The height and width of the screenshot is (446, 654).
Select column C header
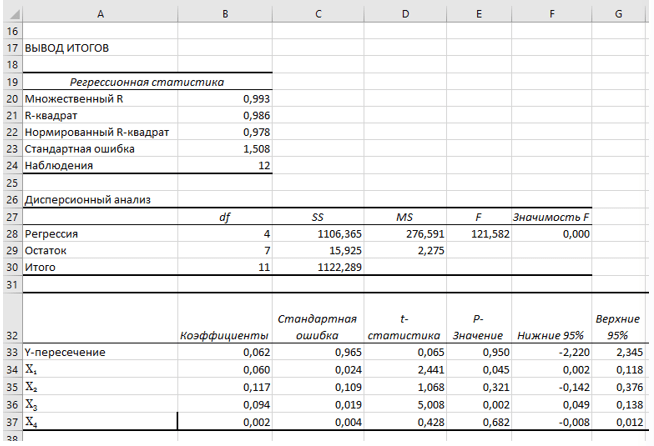(318, 14)
